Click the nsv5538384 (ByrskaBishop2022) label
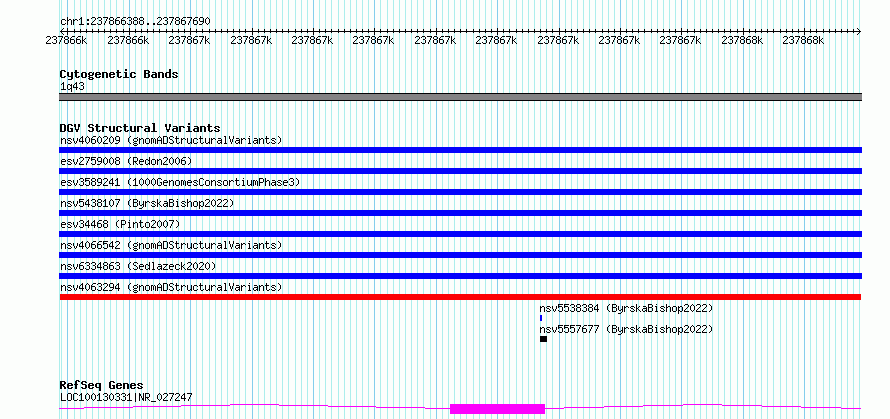 pos(626,308)
